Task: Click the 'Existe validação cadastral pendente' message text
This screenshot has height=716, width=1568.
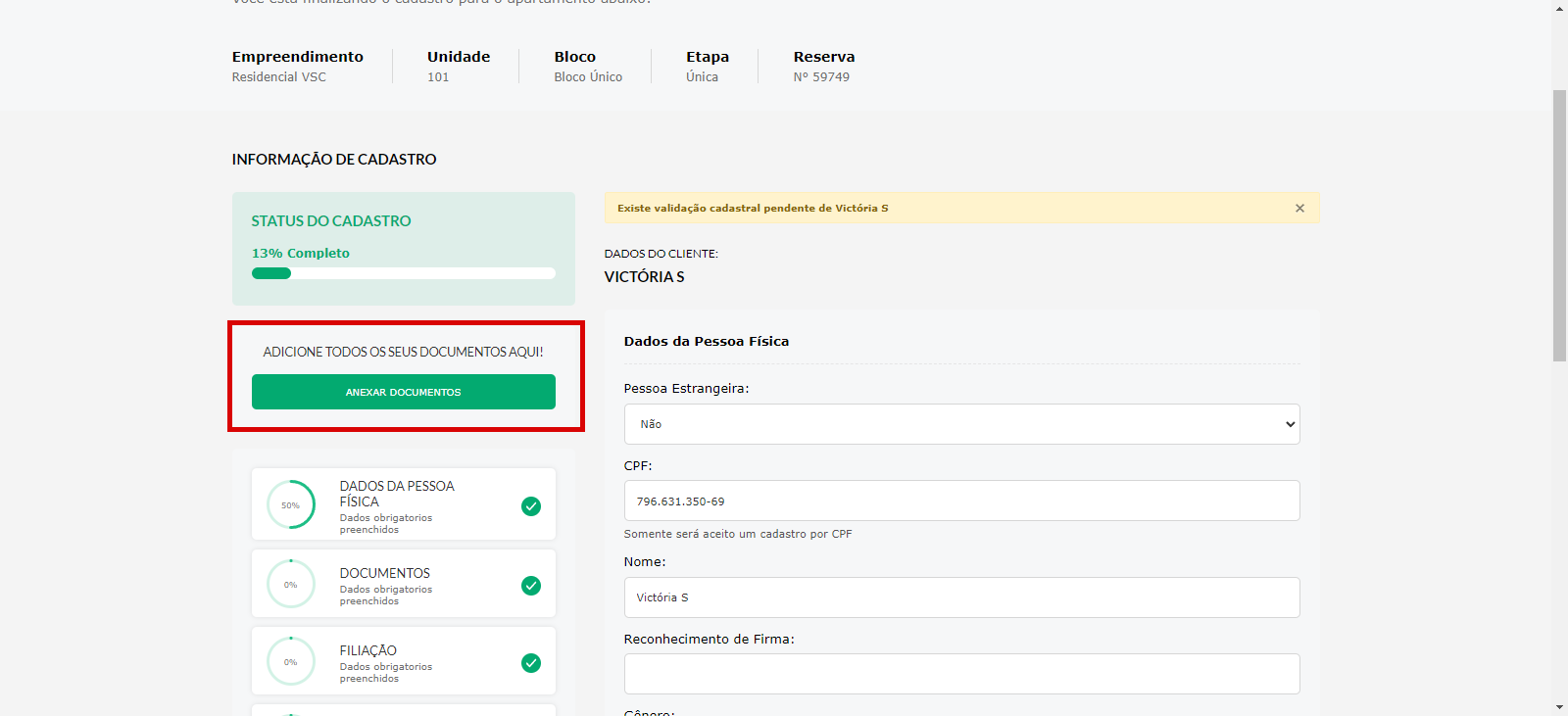Action: [x=753, y=208]
